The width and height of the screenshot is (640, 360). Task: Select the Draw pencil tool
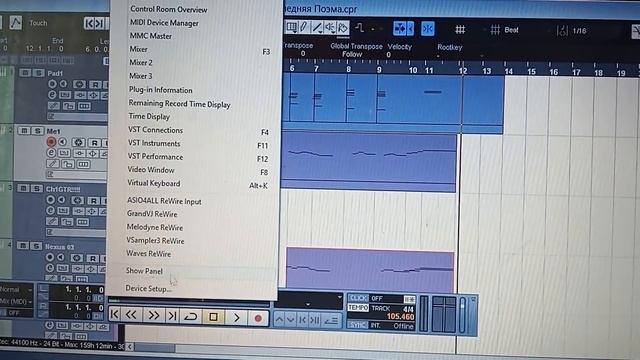coord(304,27)
